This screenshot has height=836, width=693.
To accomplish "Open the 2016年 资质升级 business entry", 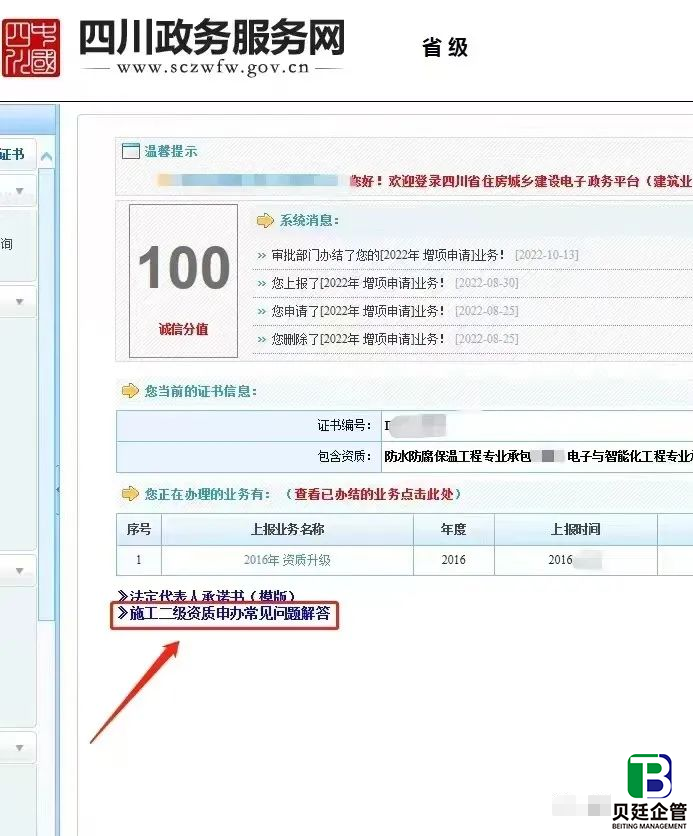I will coord(287,560).
